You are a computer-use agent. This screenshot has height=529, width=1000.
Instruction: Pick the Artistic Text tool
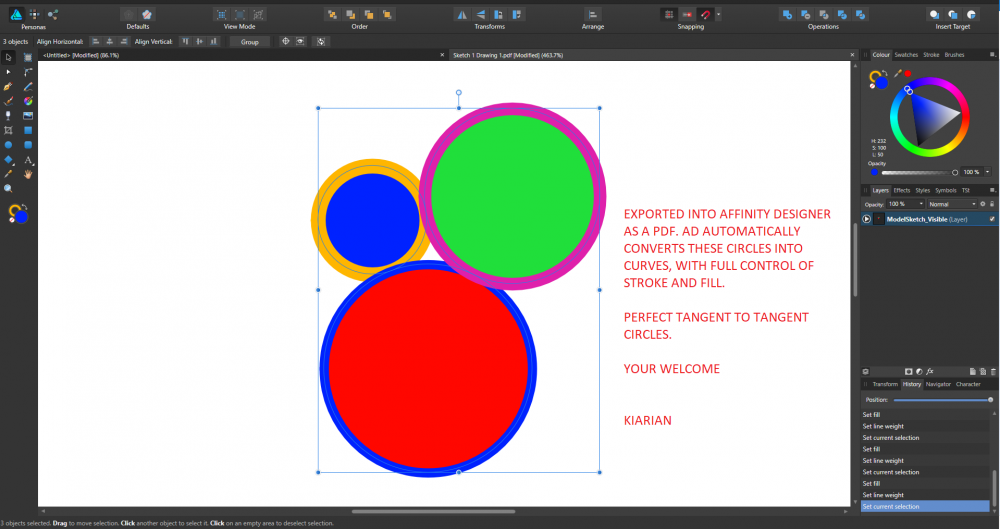[x=28, y=159]
